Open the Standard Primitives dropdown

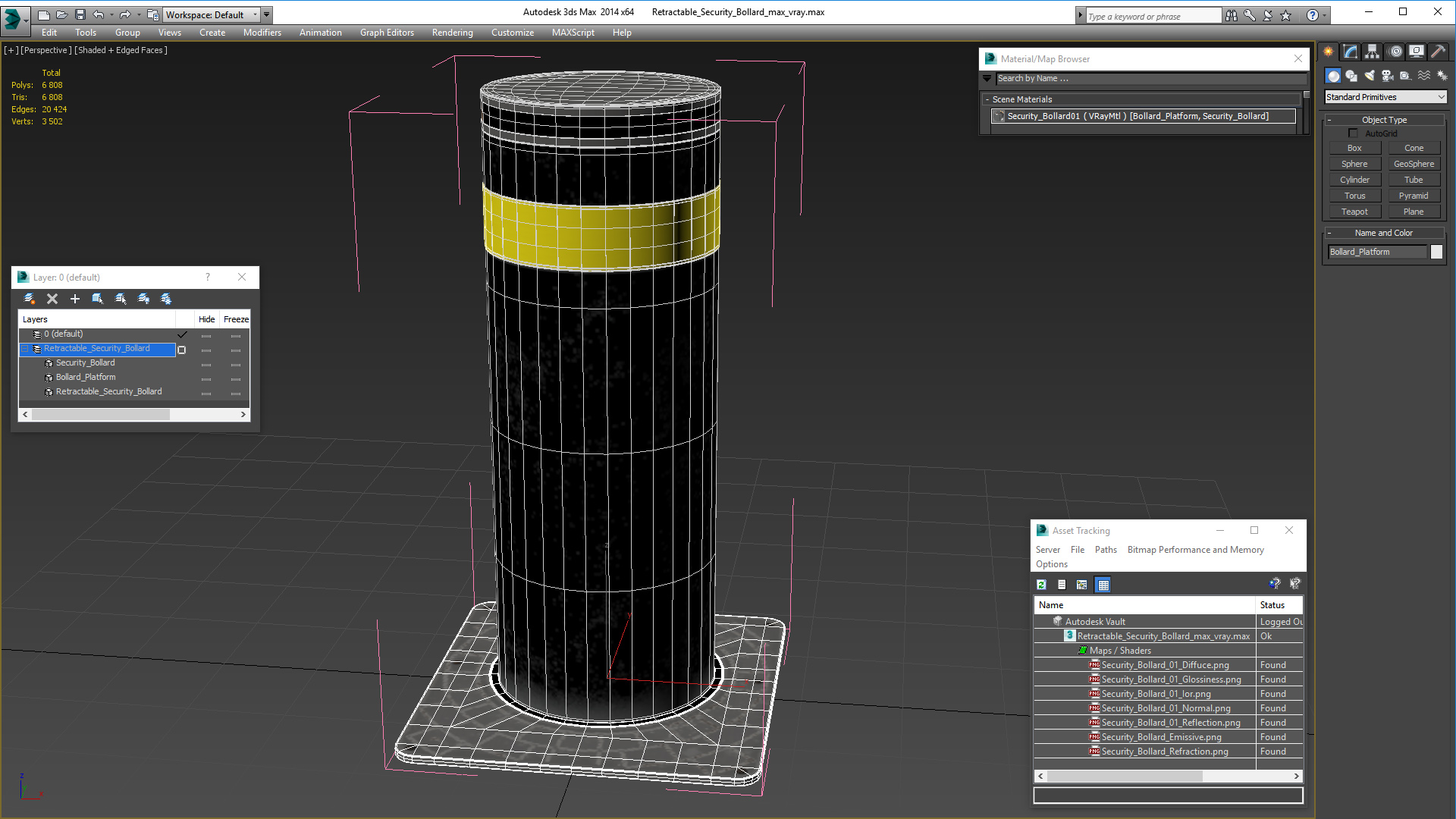[x=1385, y=97]
